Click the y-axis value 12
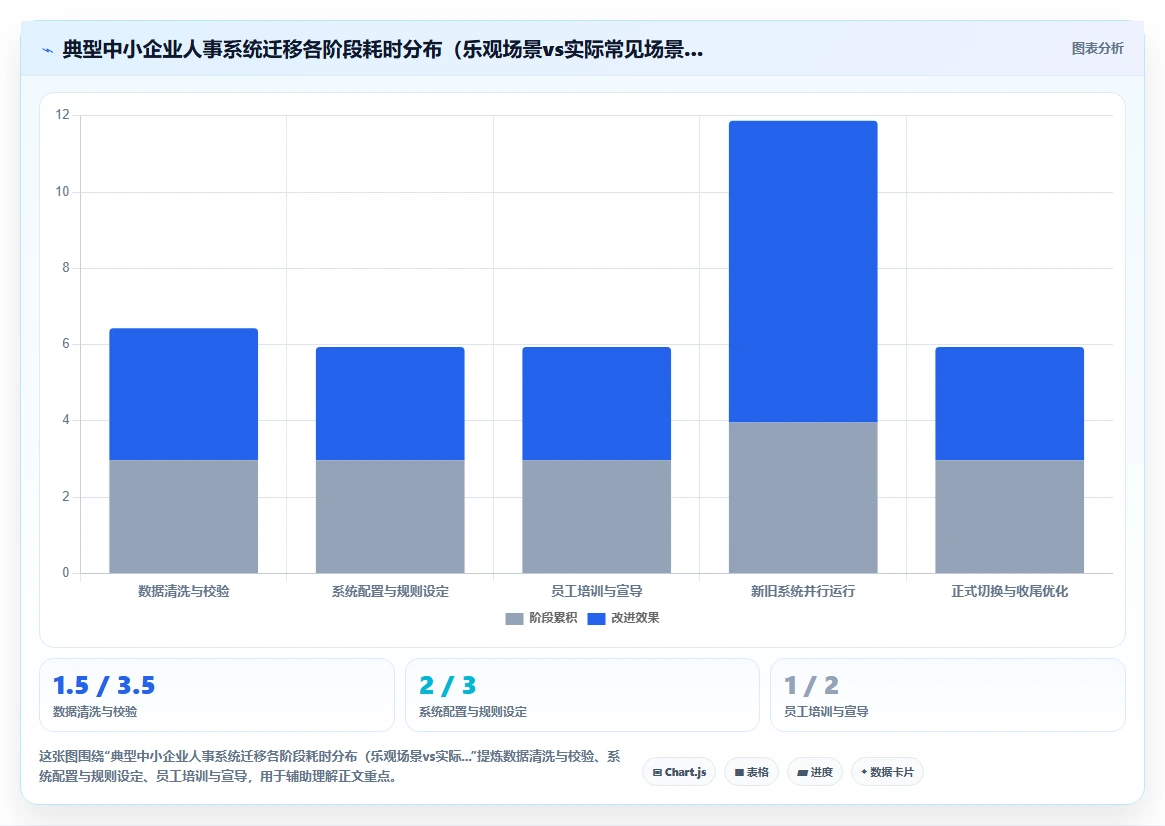This screenshot has height=826, width=1165. tap(62, 114)
